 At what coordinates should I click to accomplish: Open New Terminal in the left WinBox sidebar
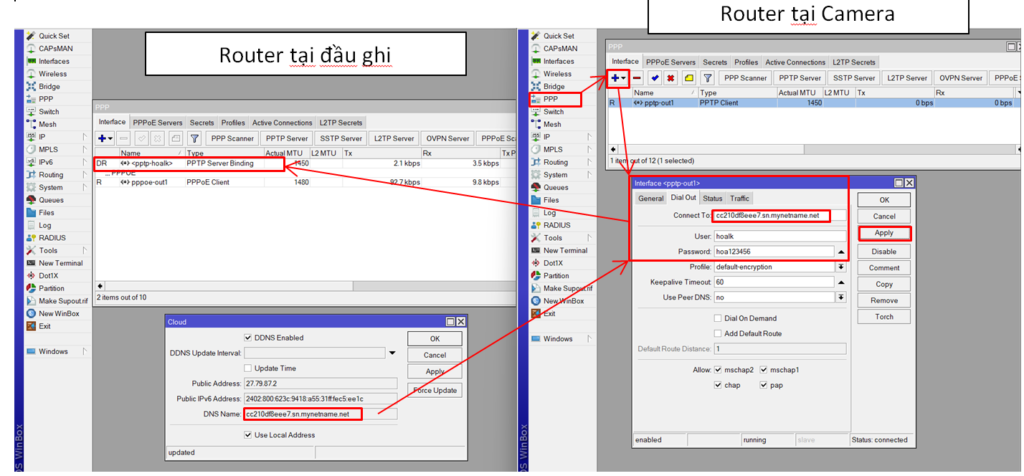click(x=60, y=263)
